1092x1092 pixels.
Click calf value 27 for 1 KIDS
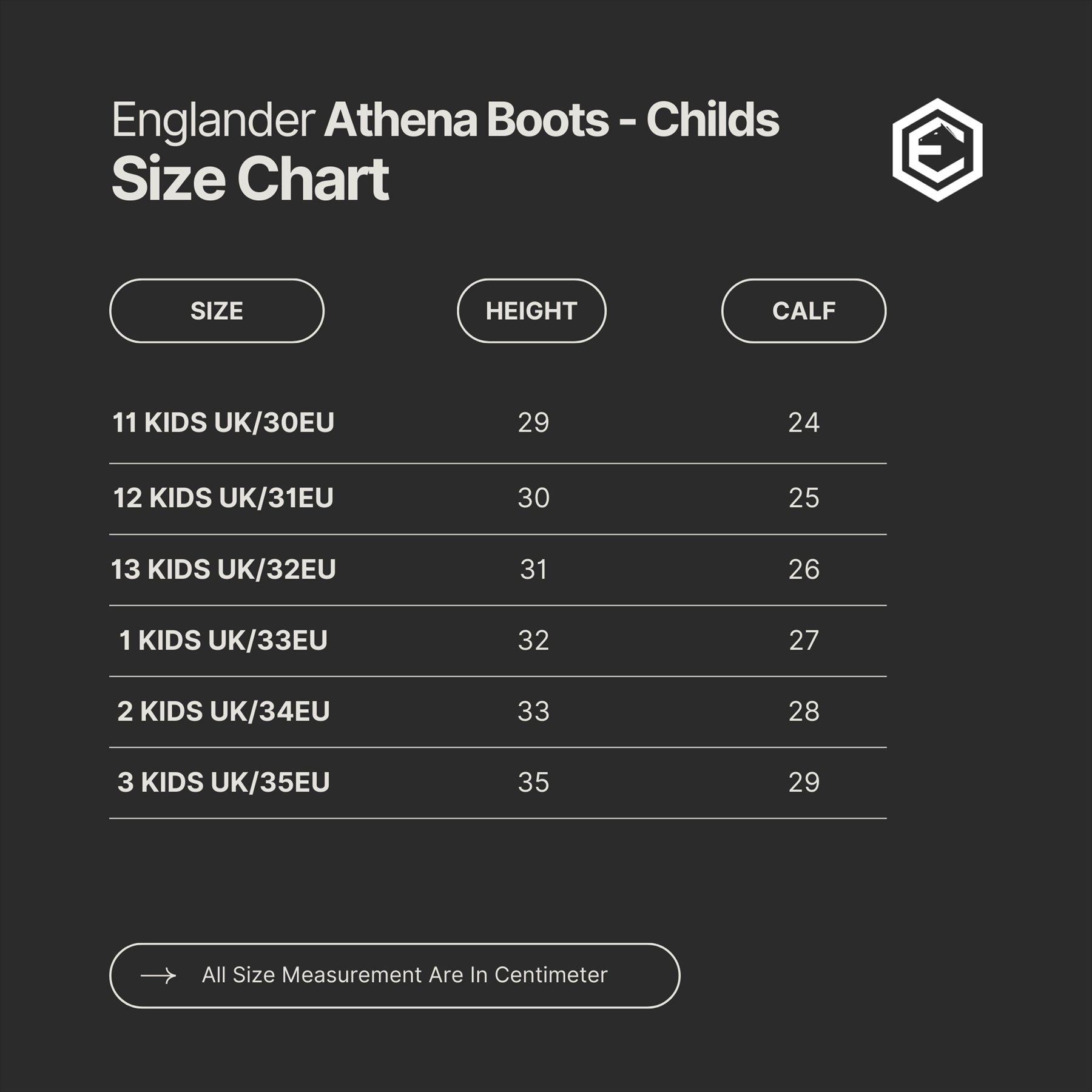pyautogui.click(x=804, y=641)
